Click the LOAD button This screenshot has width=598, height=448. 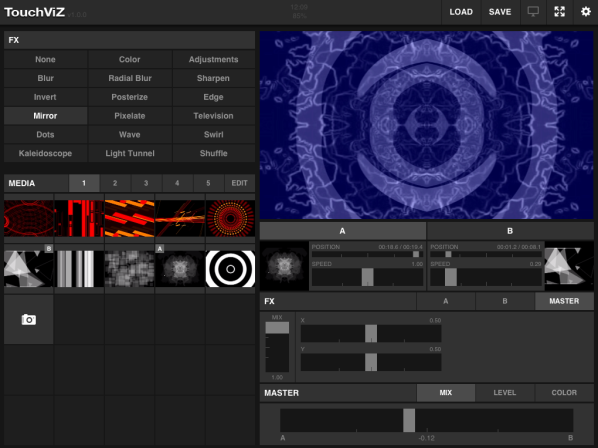(461, 12)
